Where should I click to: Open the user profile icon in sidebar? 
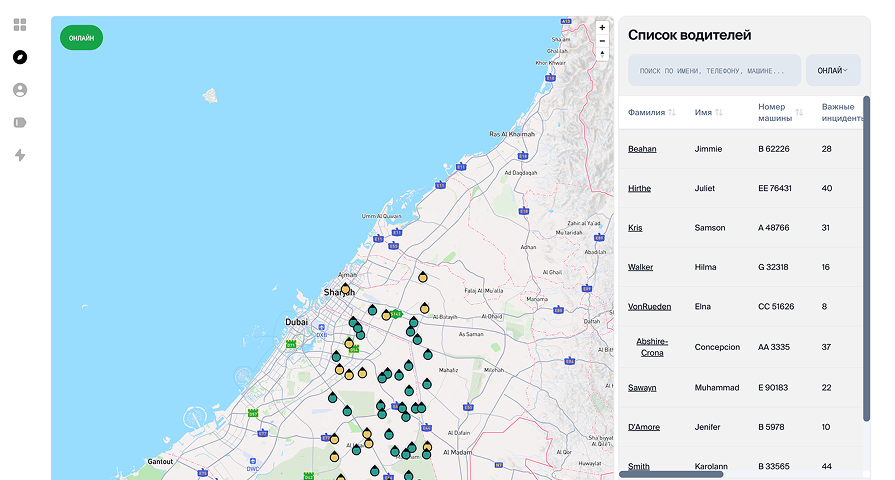[x=20, y=90]
